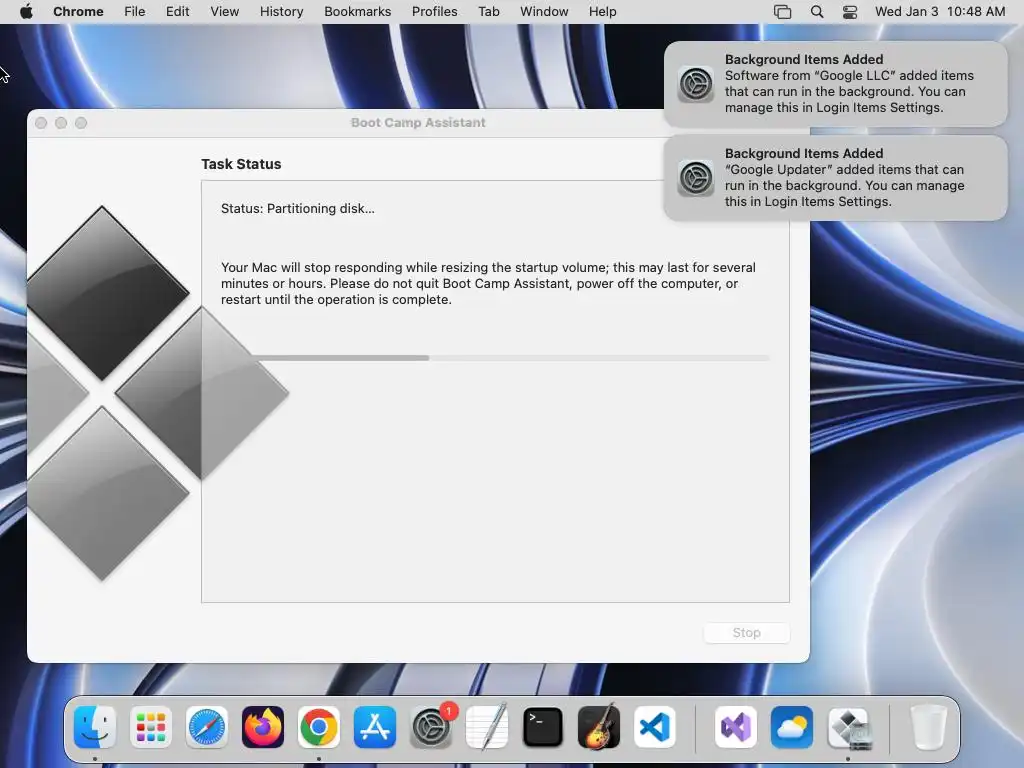Click the Stage Manager menu bar icon
The width and height of the screenshot is (1024, 768).
click(782, 12)
